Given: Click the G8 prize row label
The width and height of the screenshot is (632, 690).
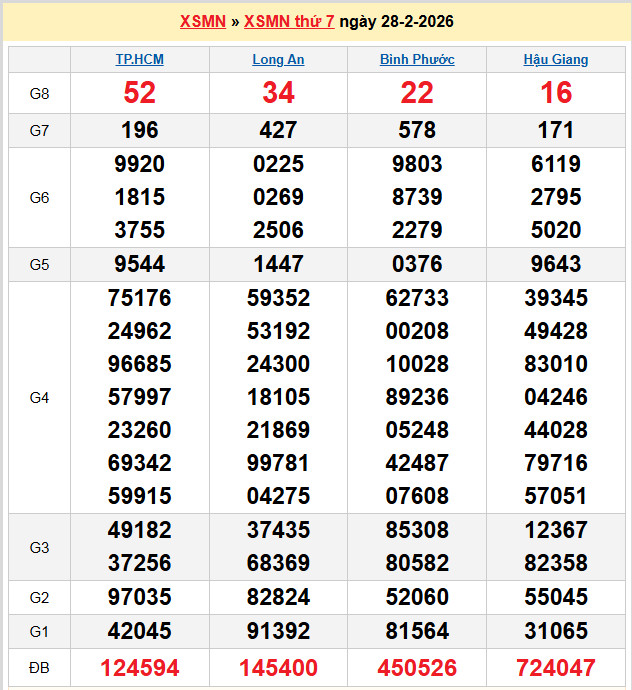Looking at the screenshot, I should [x=39, y=93].
